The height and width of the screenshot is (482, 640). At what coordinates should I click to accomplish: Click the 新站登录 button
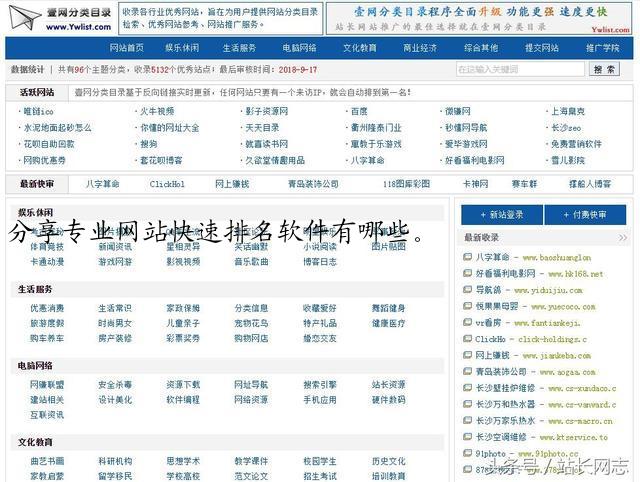pos(502,215)
